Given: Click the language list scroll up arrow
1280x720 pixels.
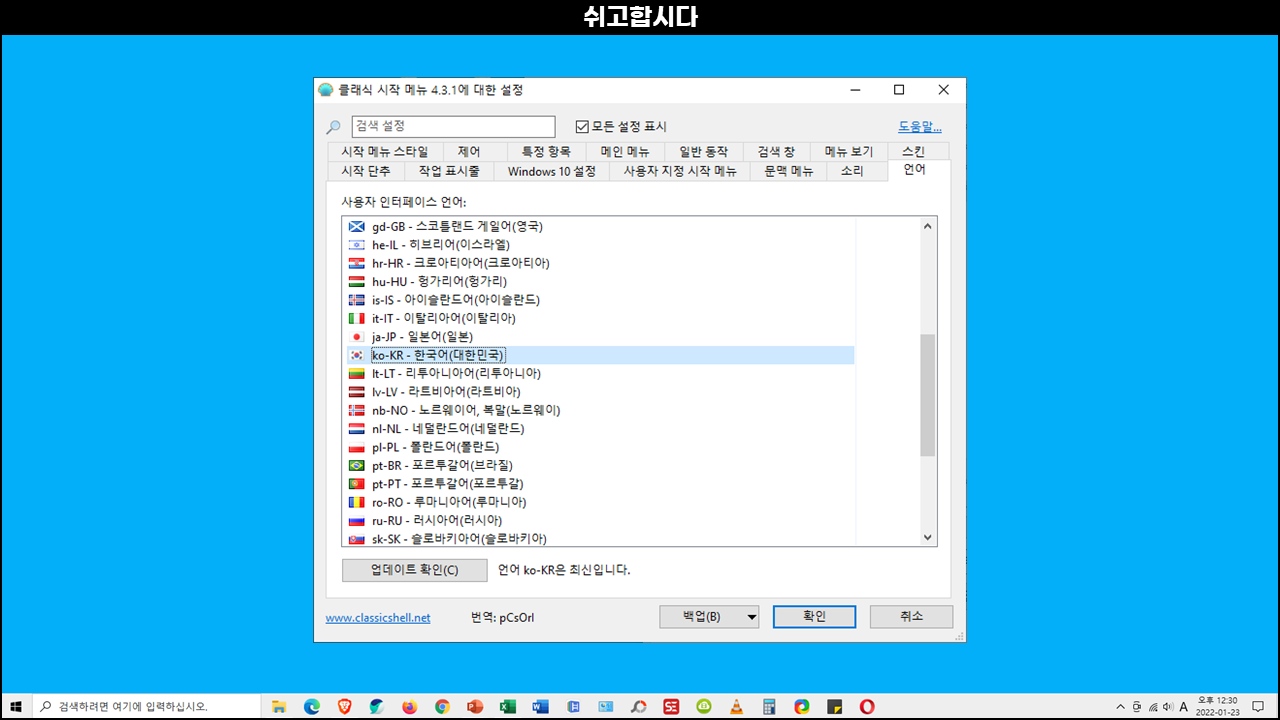Looking at the screenshot, I should point(928,226).
